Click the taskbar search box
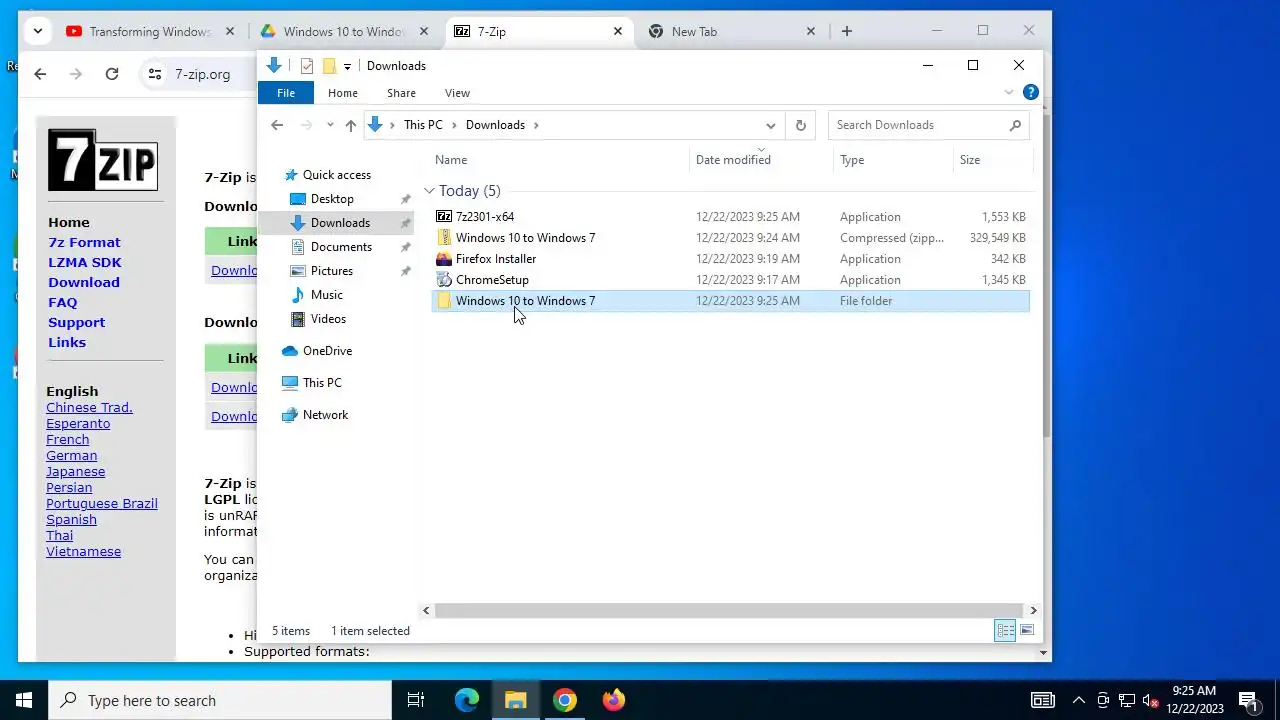The image size is (1280, 720). (x=220, y=700)
